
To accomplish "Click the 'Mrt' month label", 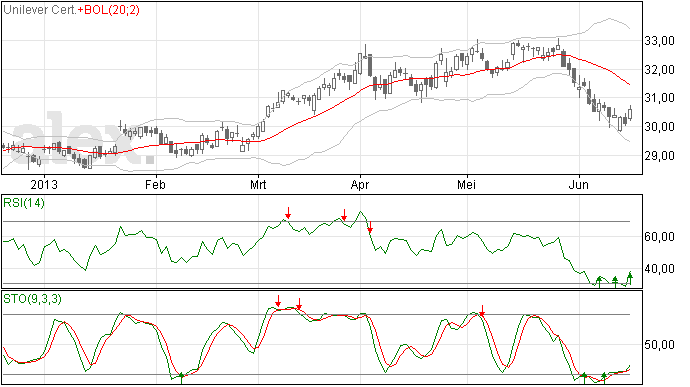I will (258, 184).
